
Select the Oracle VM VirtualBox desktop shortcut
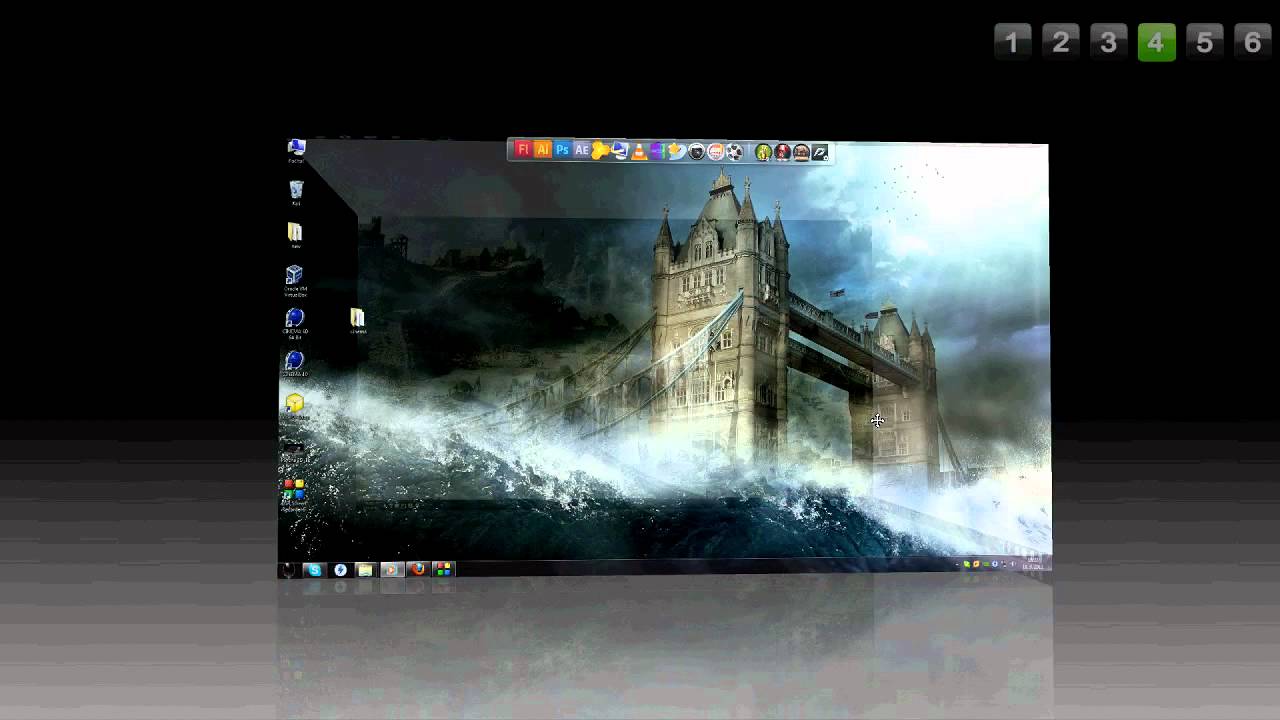click(x=294, y=281)
